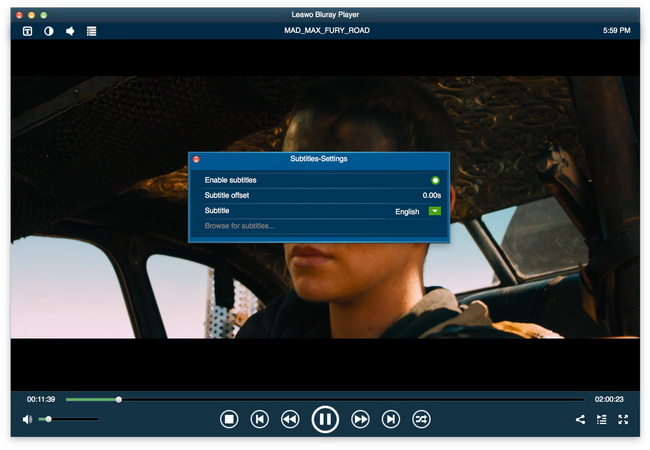Close the Subtitles-Settings dialog
This screenshot has width=650, height=450.
coord(197,159)
